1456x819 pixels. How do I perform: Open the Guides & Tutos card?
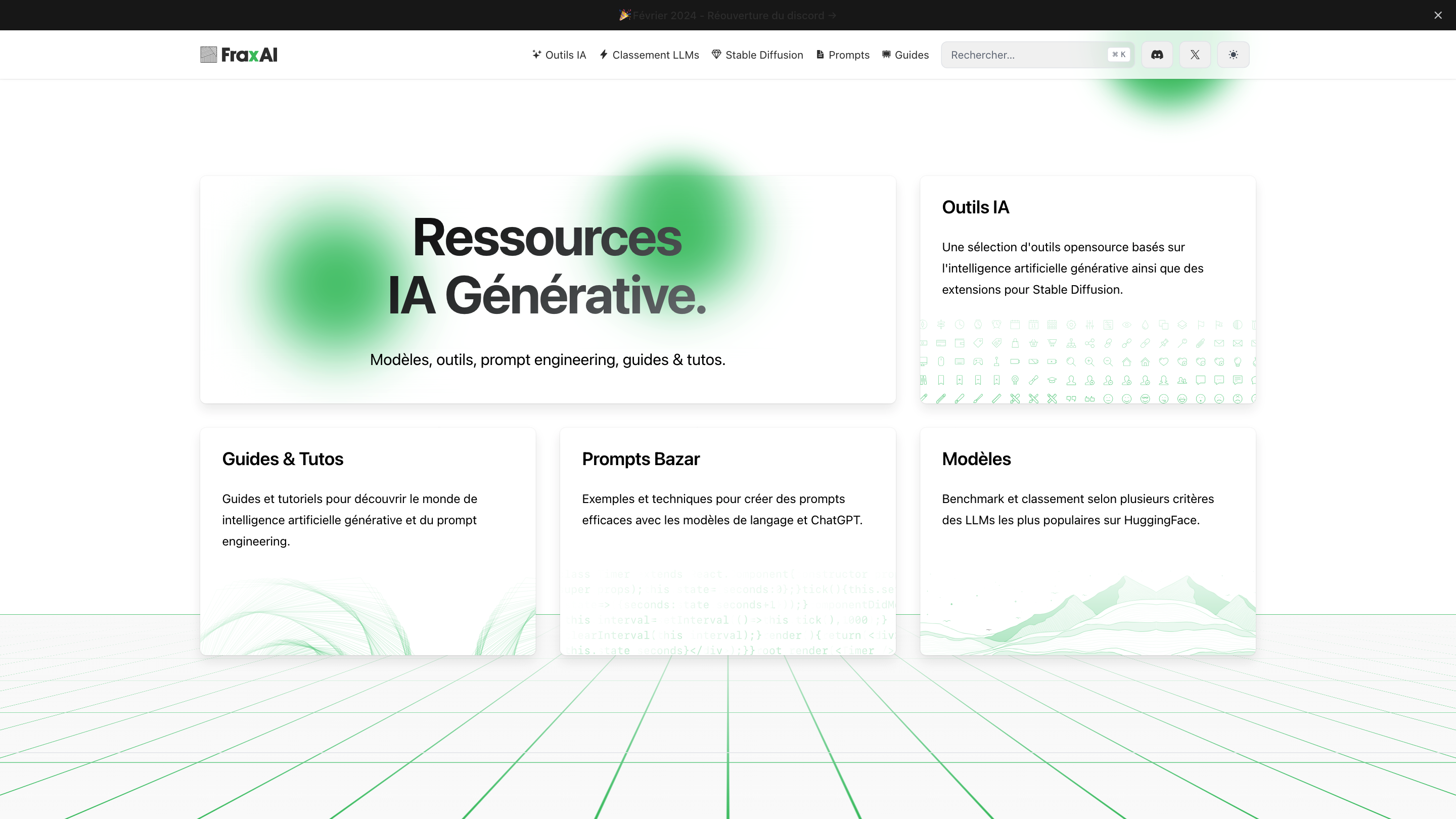click(x=283, y=459)
